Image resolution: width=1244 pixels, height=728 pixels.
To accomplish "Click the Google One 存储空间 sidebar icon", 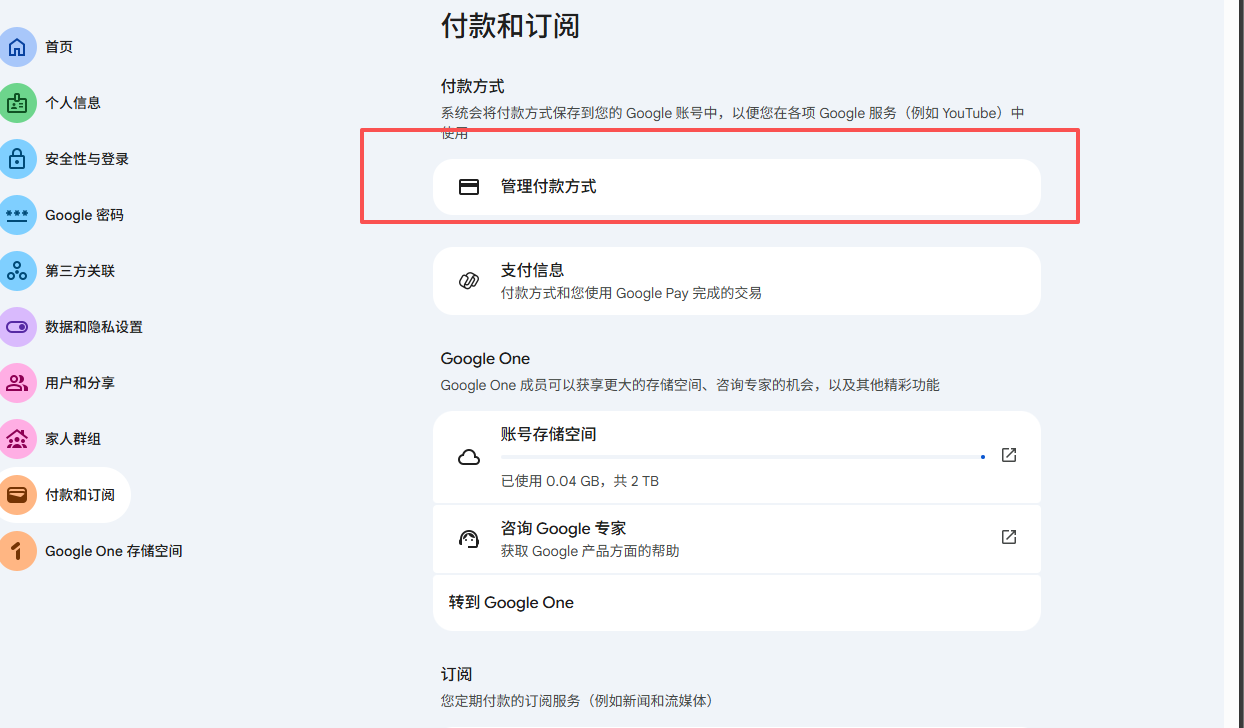I will (x=17, y=551).
